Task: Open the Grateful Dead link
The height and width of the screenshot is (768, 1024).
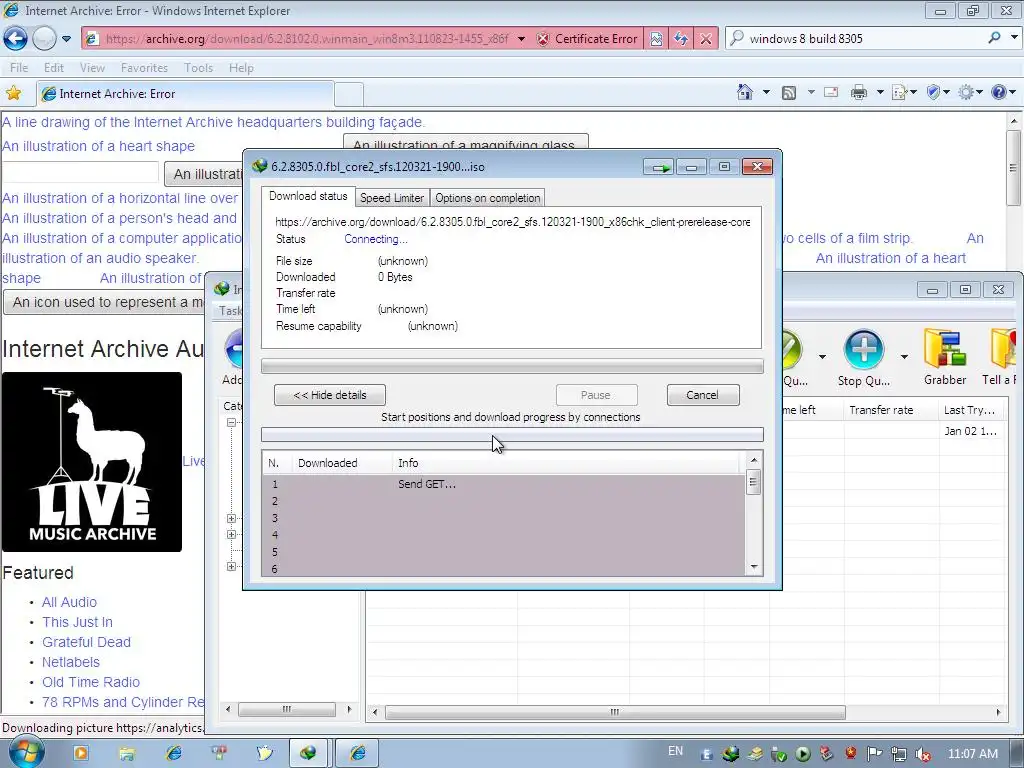Action: tap(86, 642)
